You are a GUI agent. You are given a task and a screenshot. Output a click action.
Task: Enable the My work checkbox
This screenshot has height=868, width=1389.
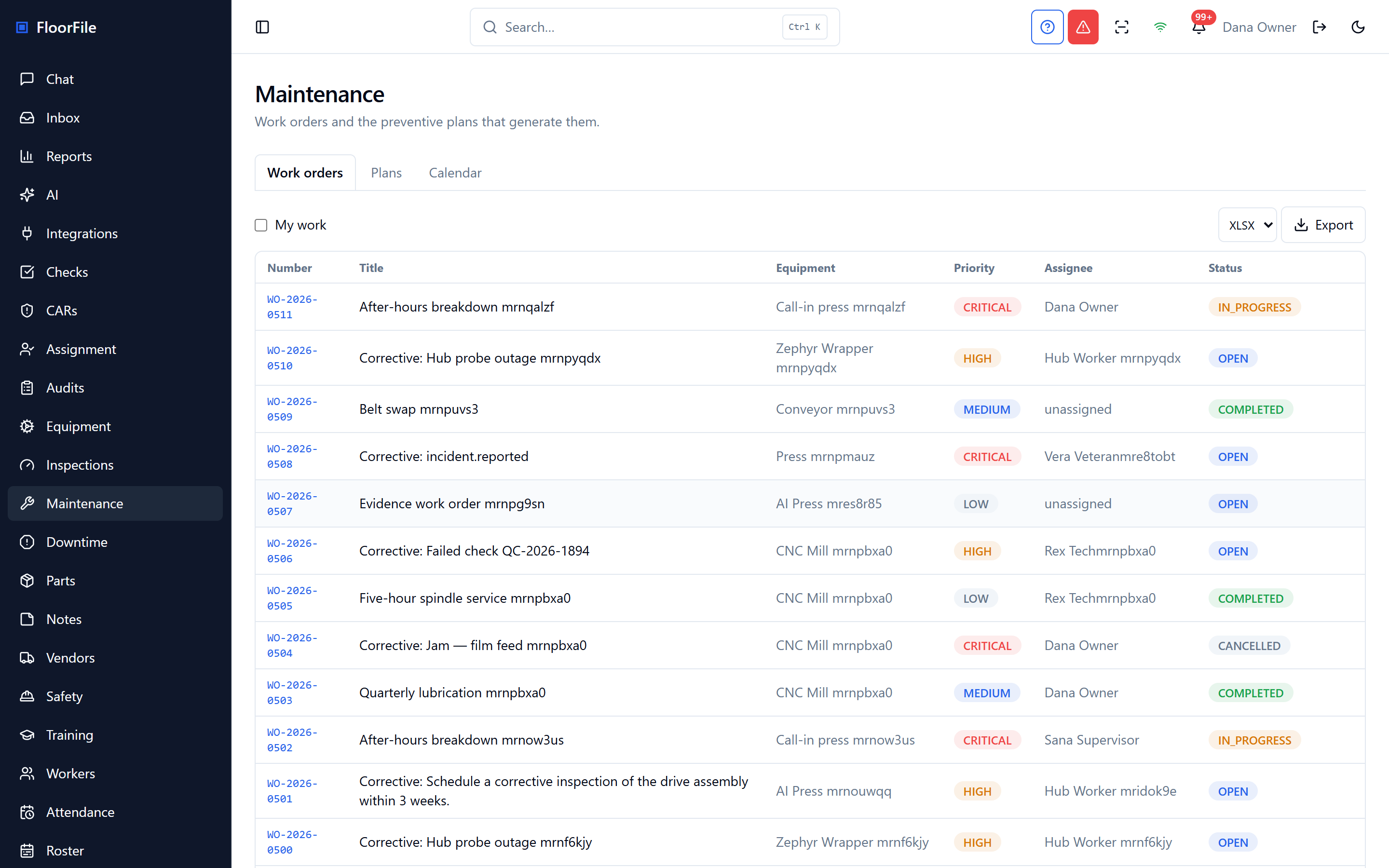261,225
